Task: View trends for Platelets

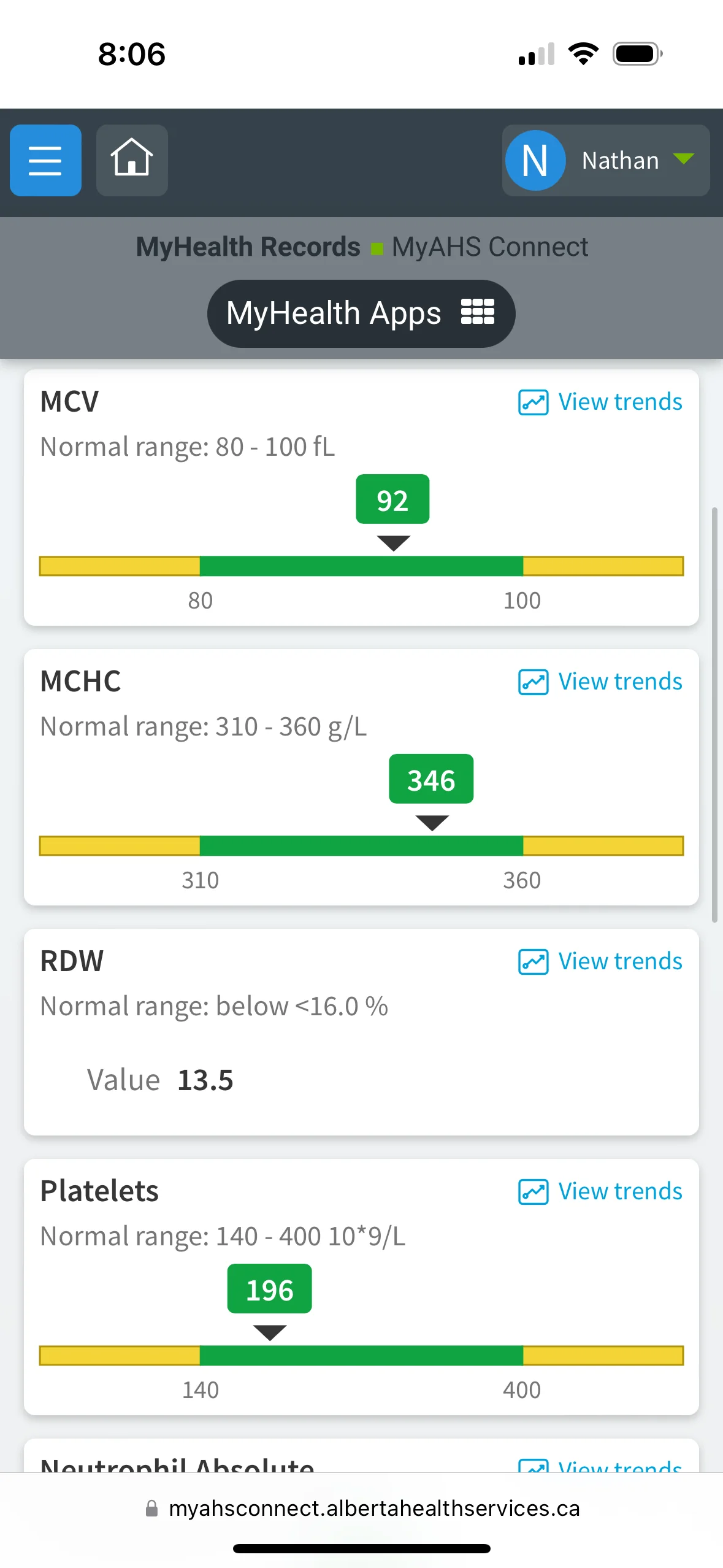Action: click(x=620, y=1191)
